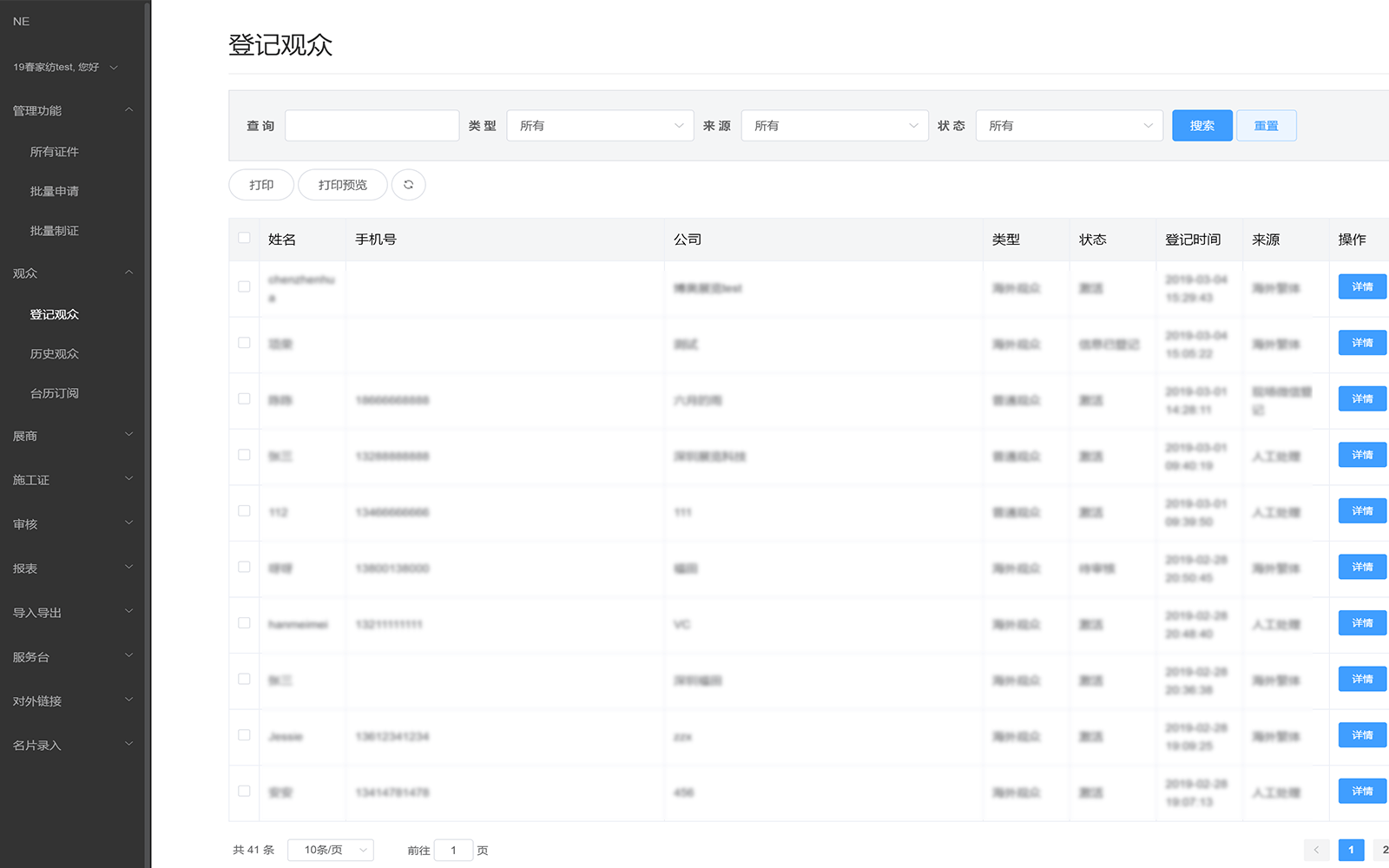Click the blue 搜索 button
Viewport: 1389px width, 868px height.
1201,126
